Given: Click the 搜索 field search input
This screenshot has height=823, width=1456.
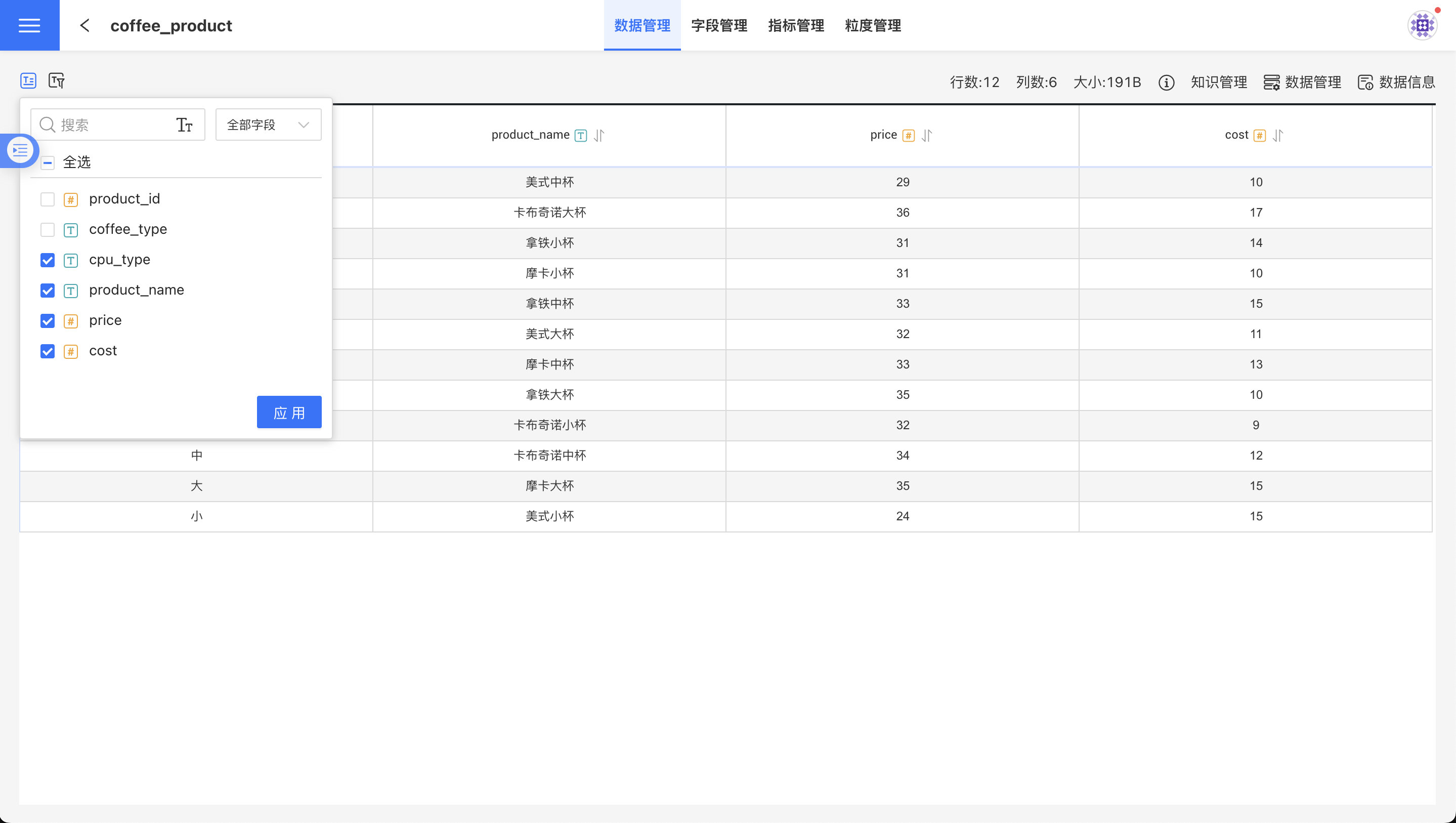Looking at the screenshot, I should click(x=113, y=125).
